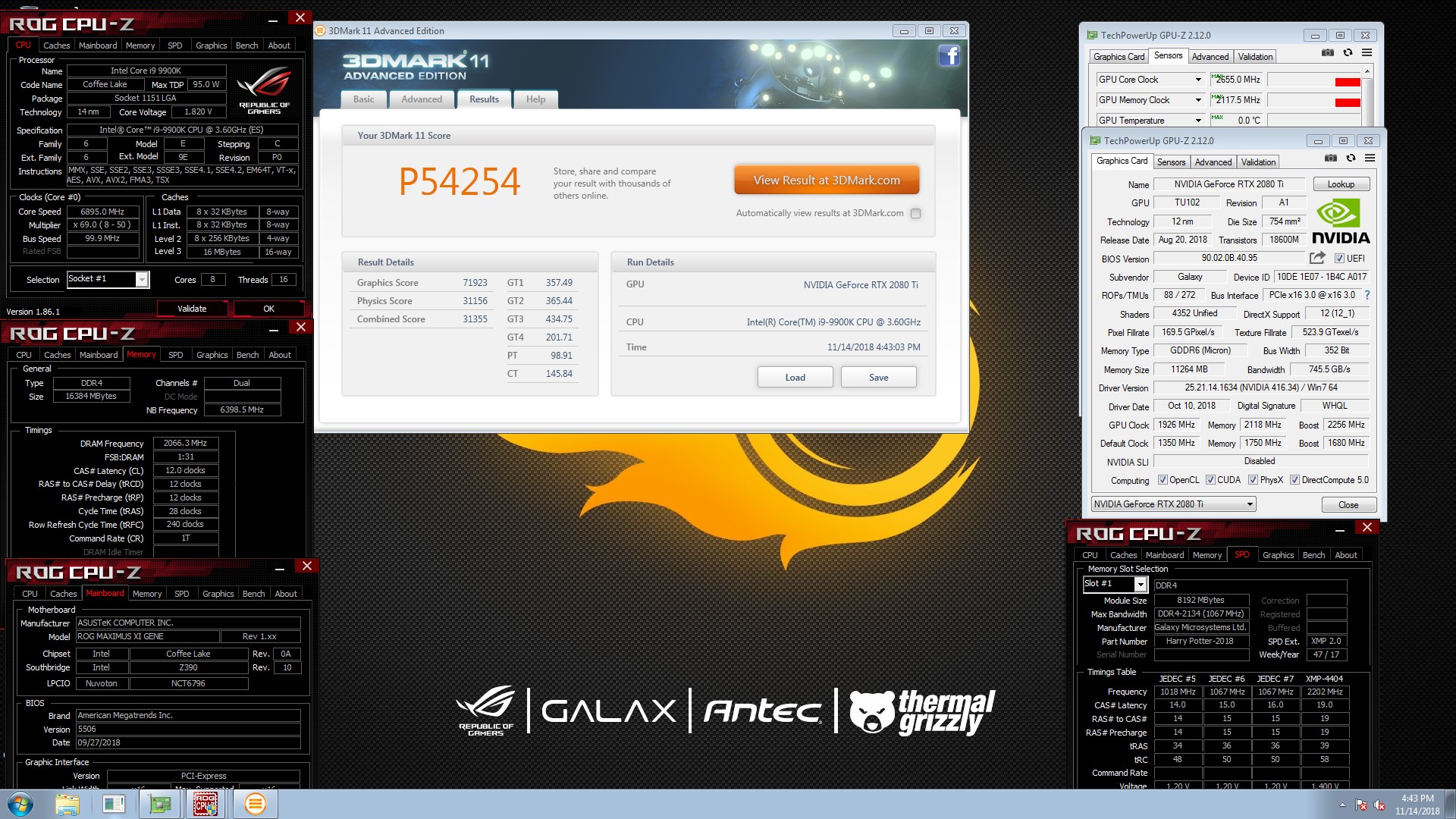Click the Core Speed value 6895.0 MHz
The height and width of the screenshot is (819, 1456).
[x=102, y=212]
